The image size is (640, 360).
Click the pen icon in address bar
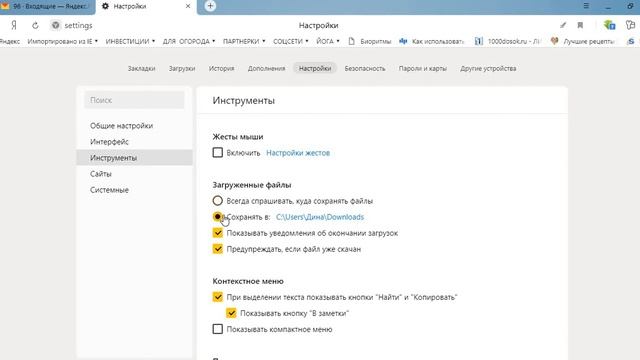tap(563, 25)
